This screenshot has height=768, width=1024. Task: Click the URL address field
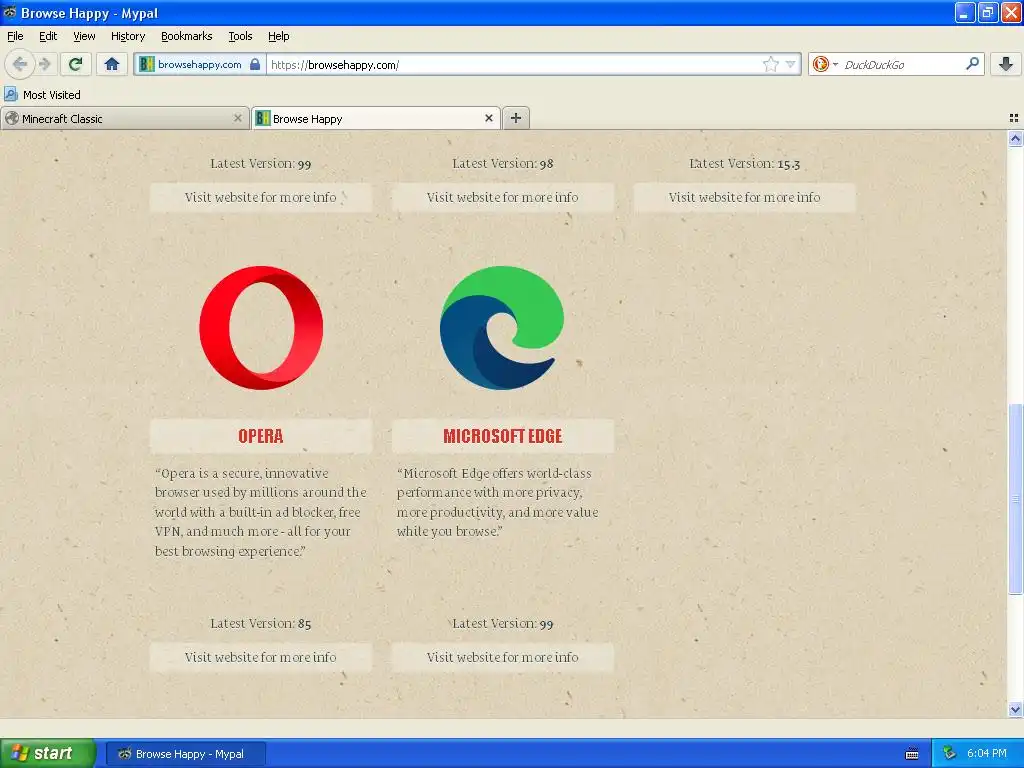pos(513,65)
